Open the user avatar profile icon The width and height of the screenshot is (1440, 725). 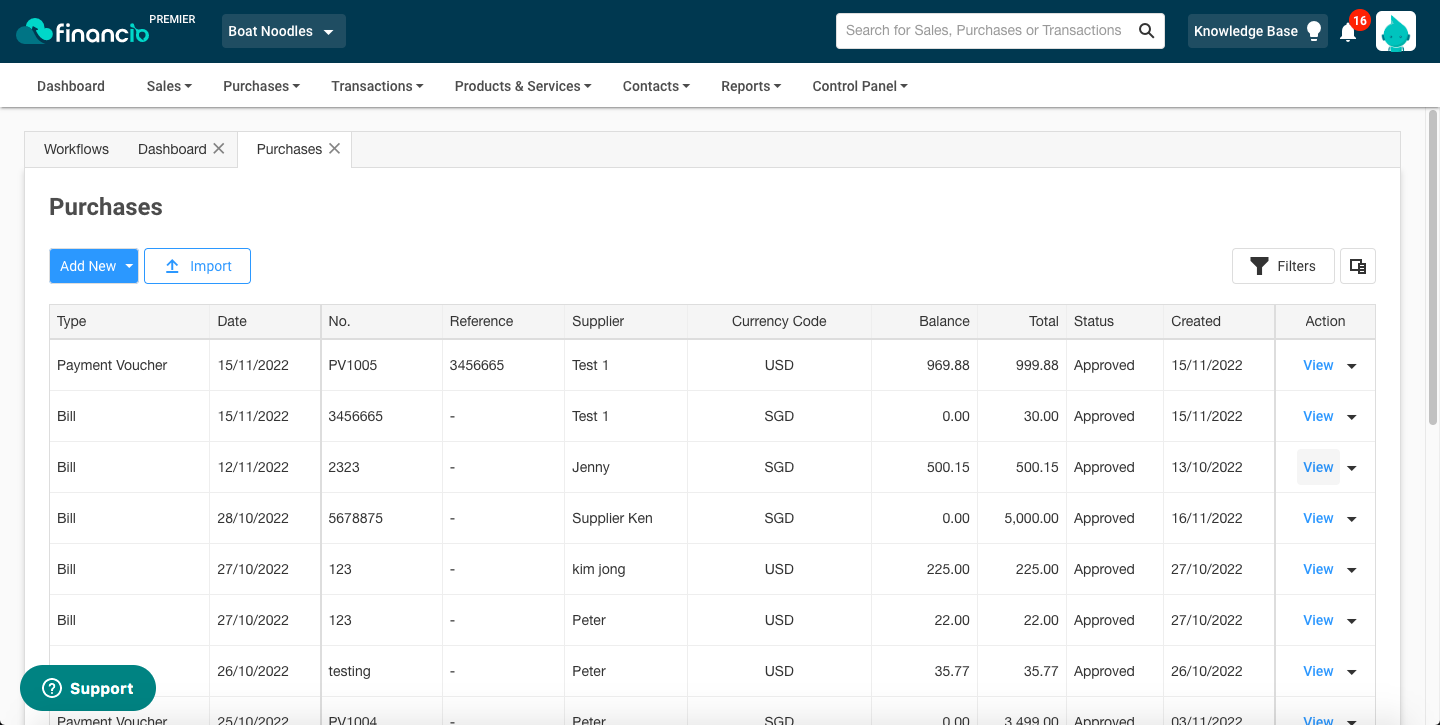point(1395,31)
